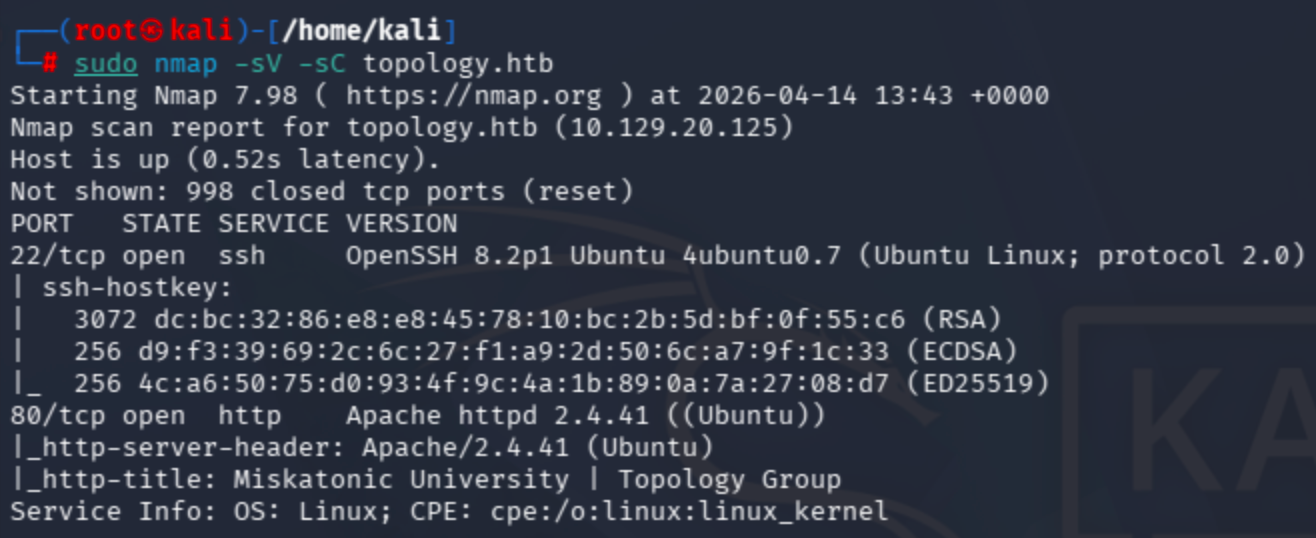Click the RSA host key fingerprint line

pos(530,319)
